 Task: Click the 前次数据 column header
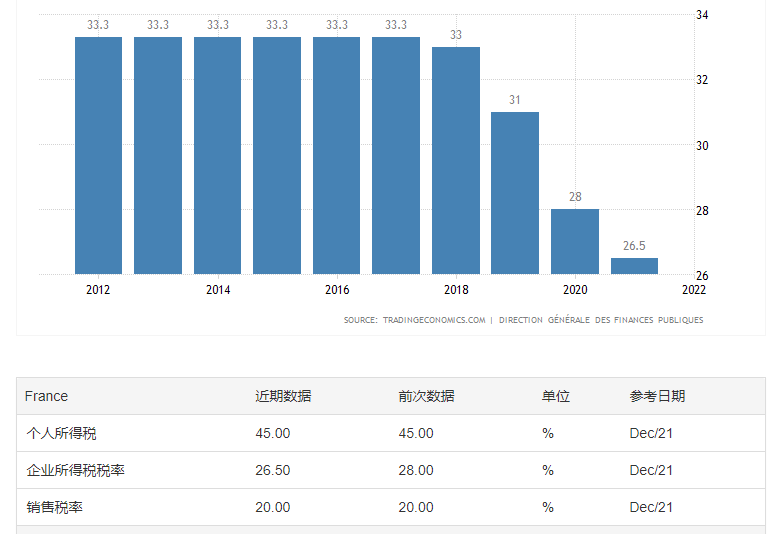click(x=426, y=396)
